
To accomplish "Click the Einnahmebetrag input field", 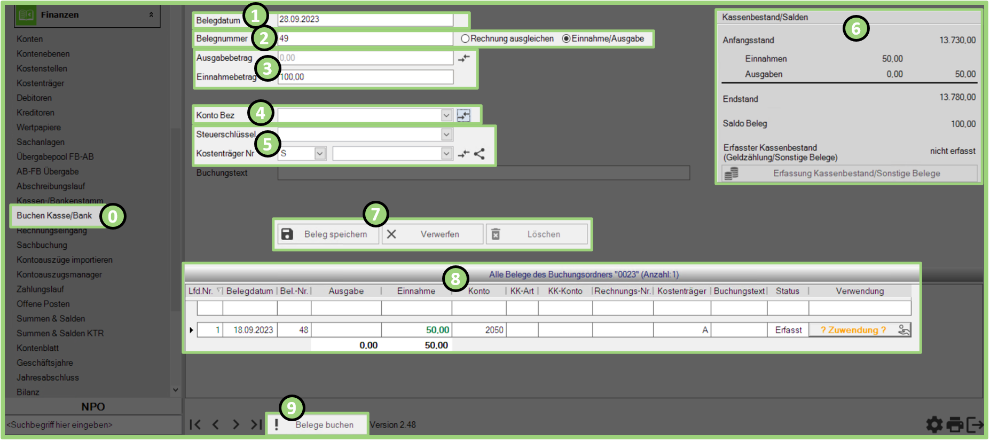I will [365, 77].
